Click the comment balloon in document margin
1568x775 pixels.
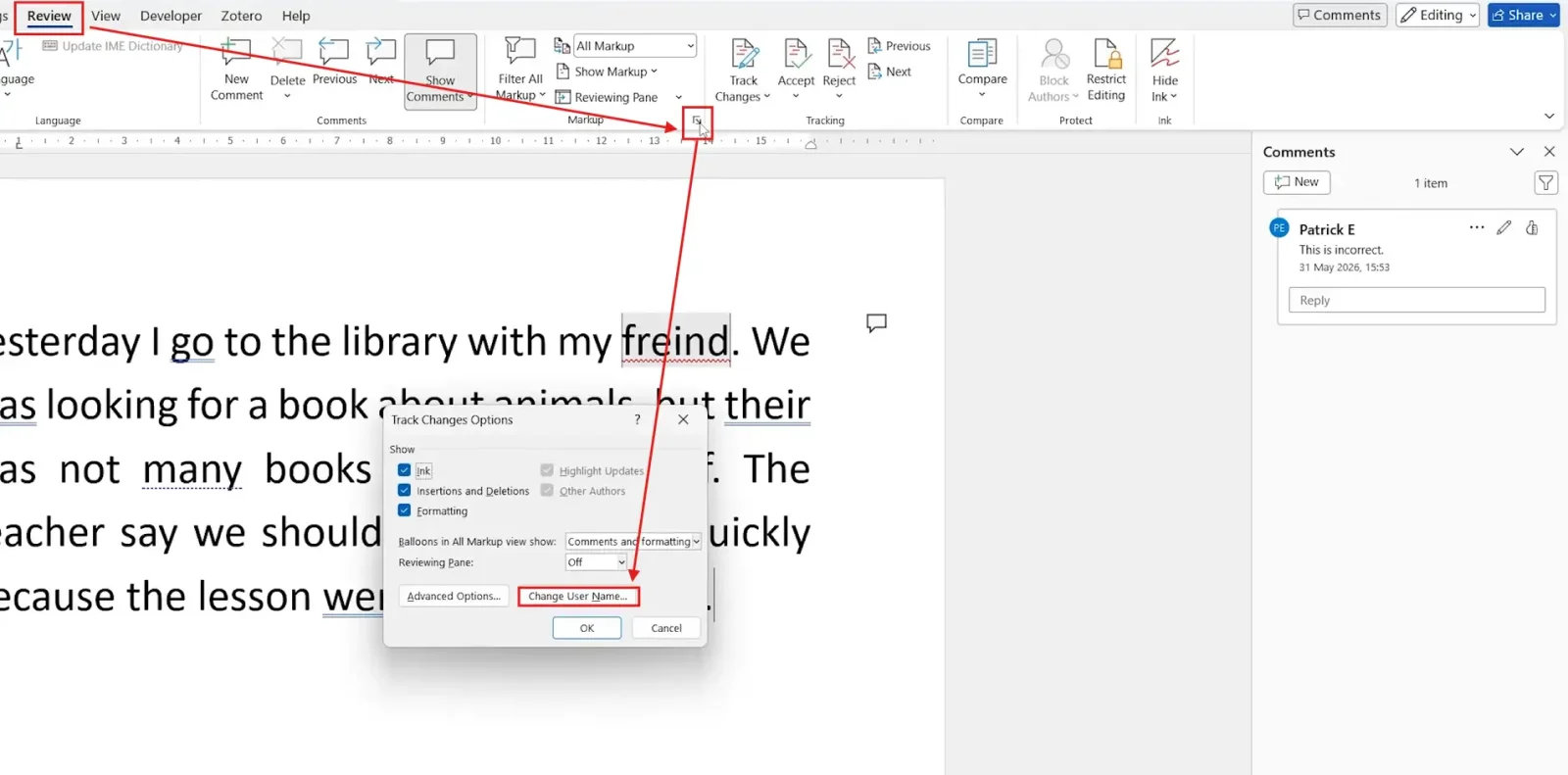(x=876, y=322)
